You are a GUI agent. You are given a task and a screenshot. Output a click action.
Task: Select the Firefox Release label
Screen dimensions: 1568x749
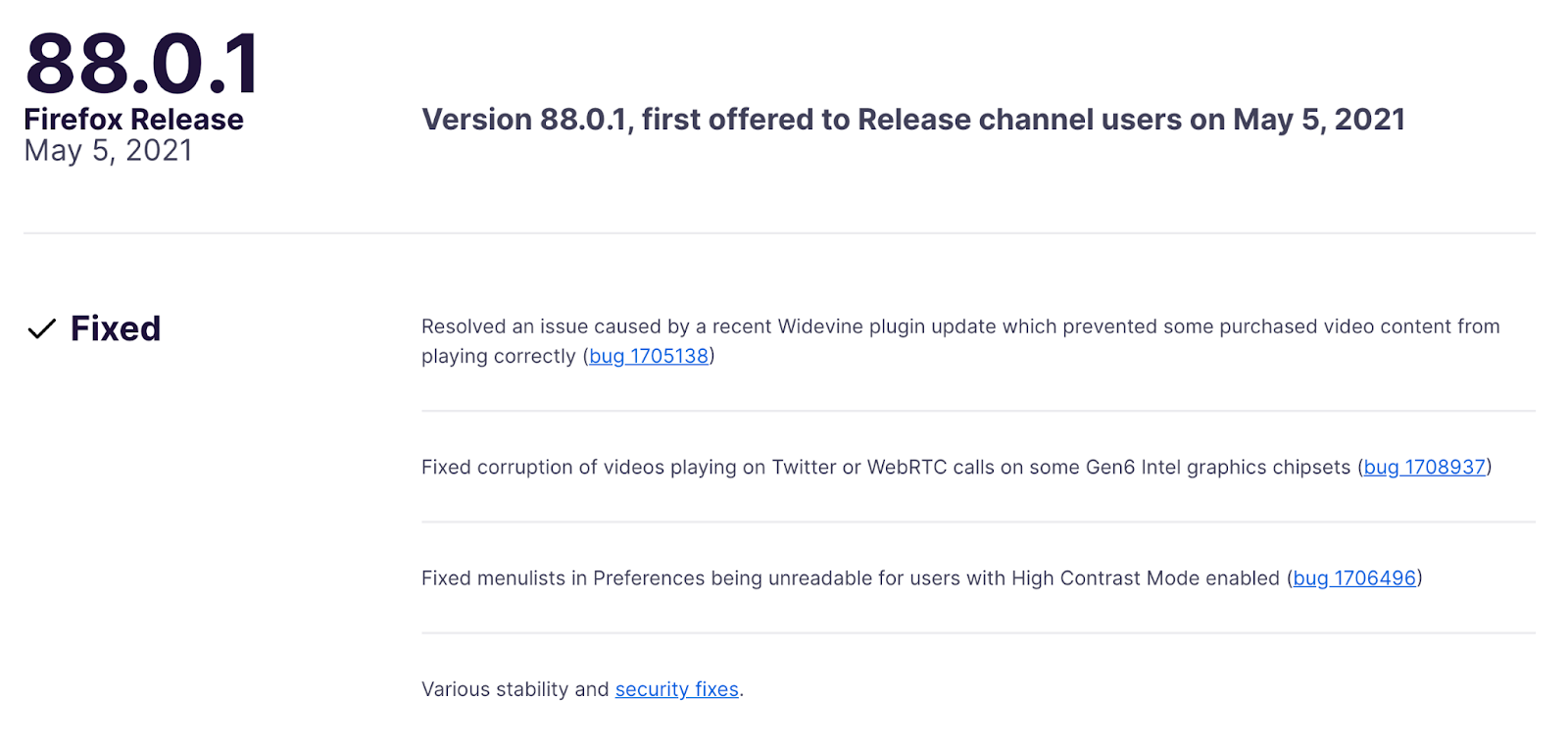point(133,120)
